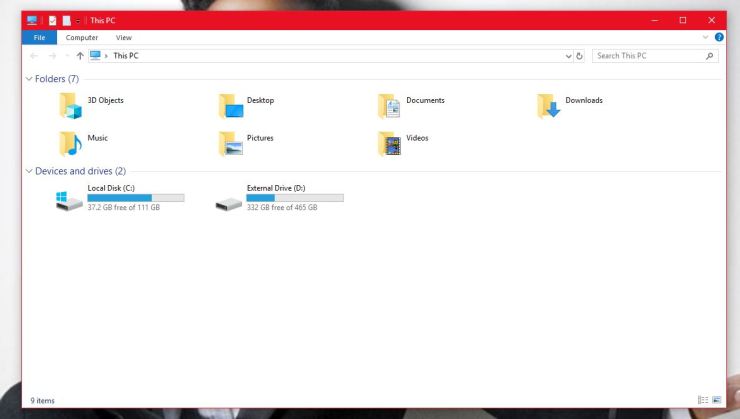Close the This PC window
The height and width of the screenshot is (419, 740).
coord(712,20)
